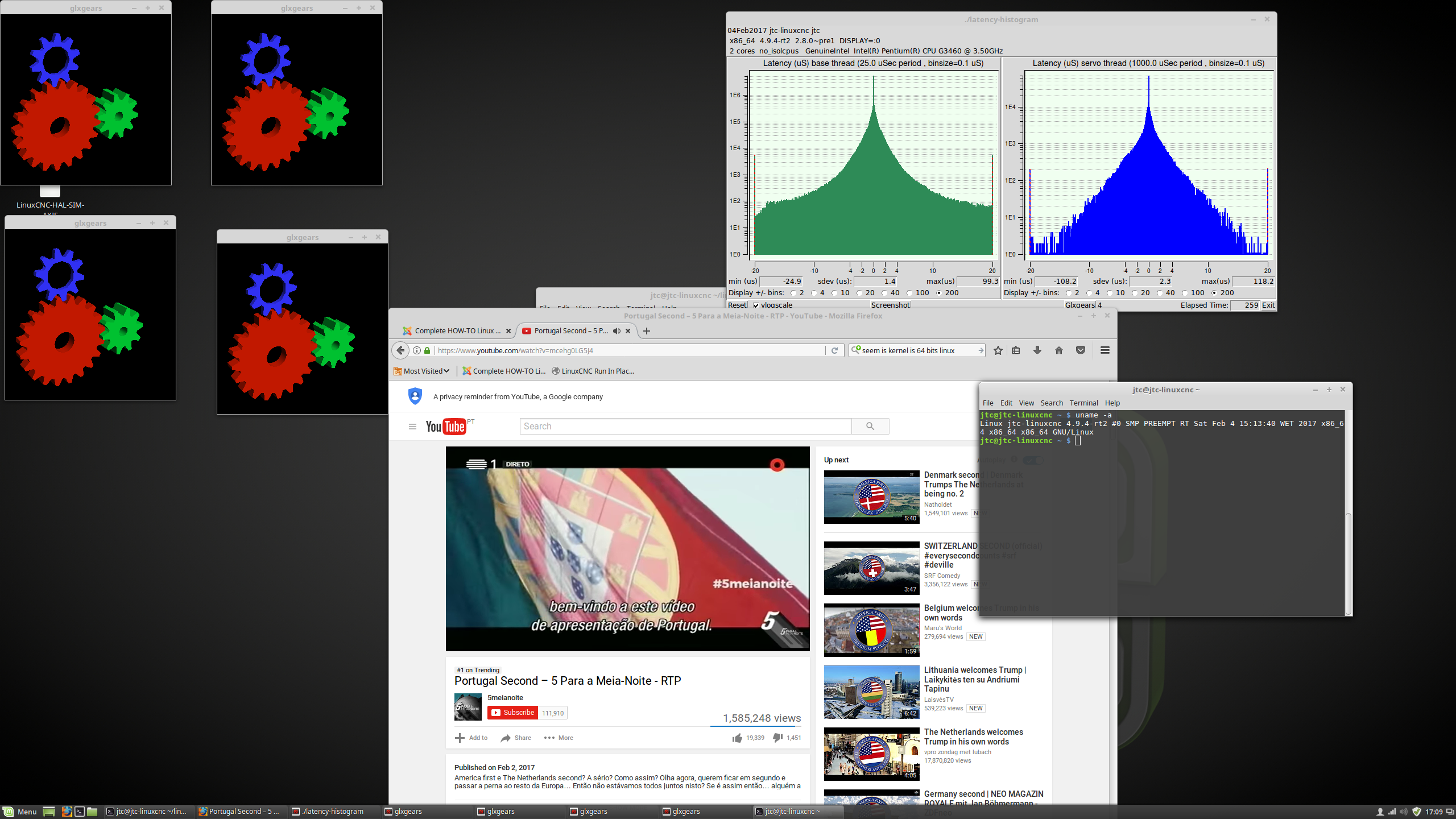Viewport: 1456px width, 819px height.
Task: Select 10 bins for base thread display
Action: 834,293
